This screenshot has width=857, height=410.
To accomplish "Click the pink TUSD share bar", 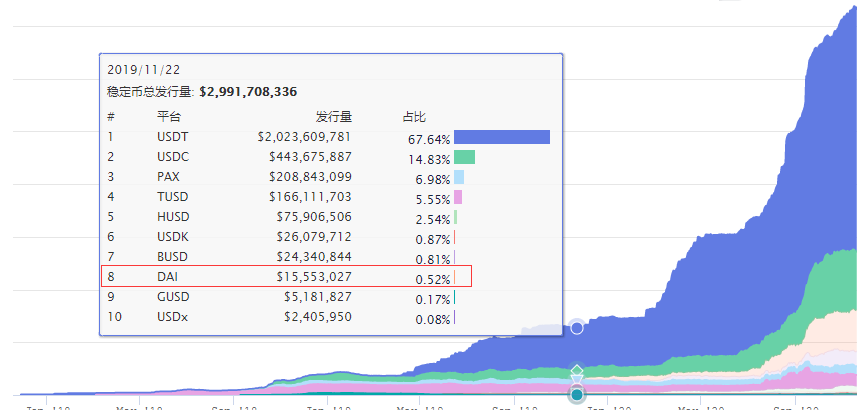I will tap(458, 197).
